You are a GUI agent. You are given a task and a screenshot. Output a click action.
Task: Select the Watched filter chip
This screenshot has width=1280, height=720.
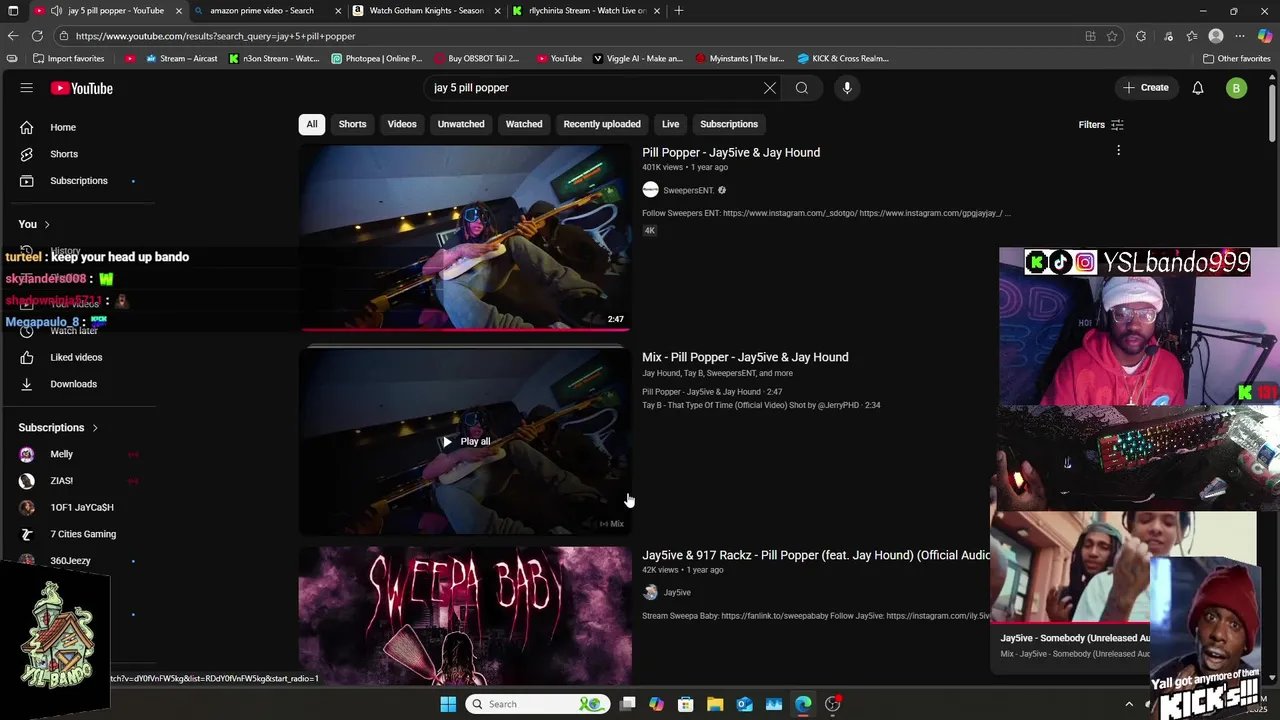pos(524,124)
